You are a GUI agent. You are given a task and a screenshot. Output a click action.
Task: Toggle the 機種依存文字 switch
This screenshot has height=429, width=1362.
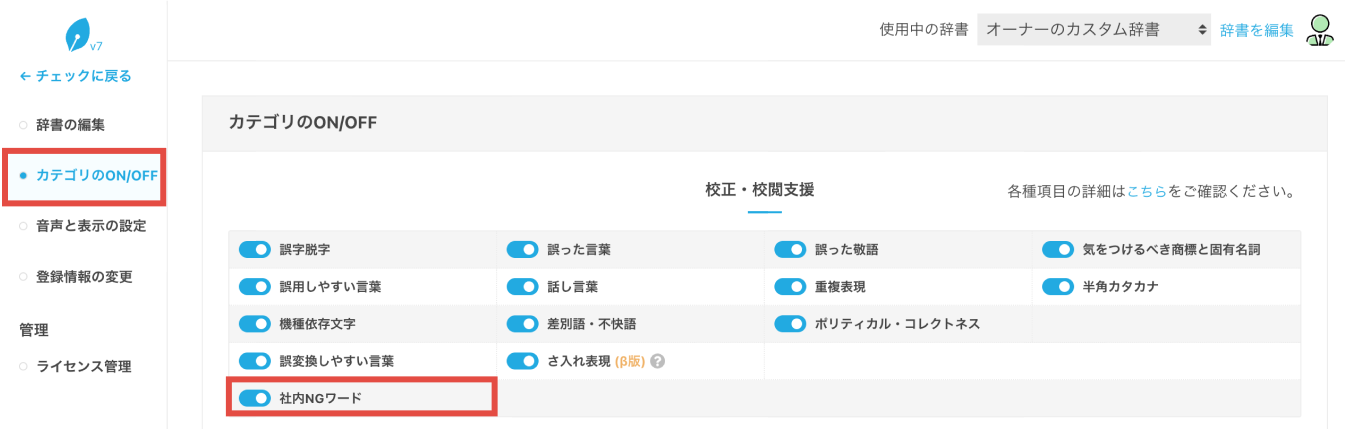coord(255,324)
